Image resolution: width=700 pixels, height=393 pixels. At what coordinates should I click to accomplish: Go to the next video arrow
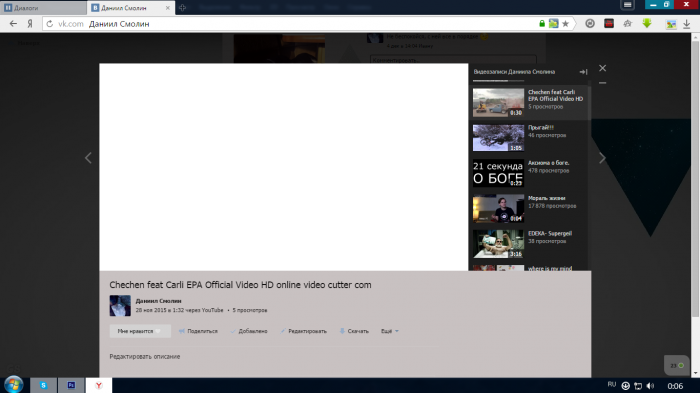tap(602, 158)
